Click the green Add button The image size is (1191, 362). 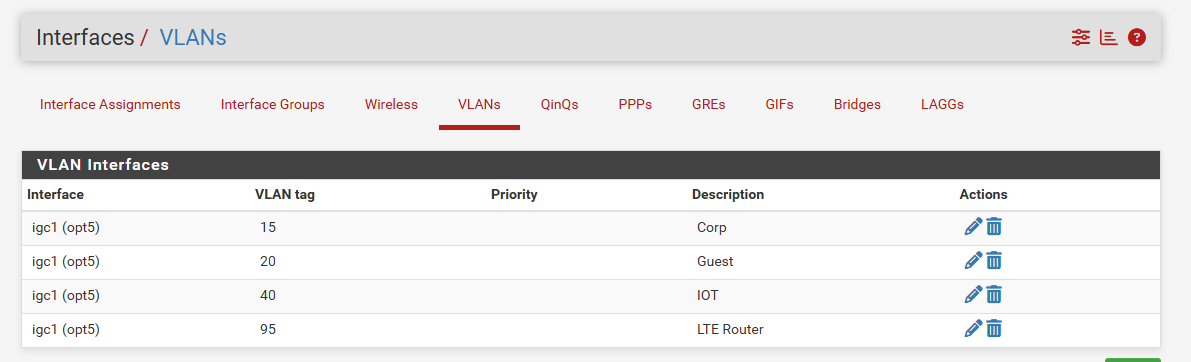[1133, 360]
